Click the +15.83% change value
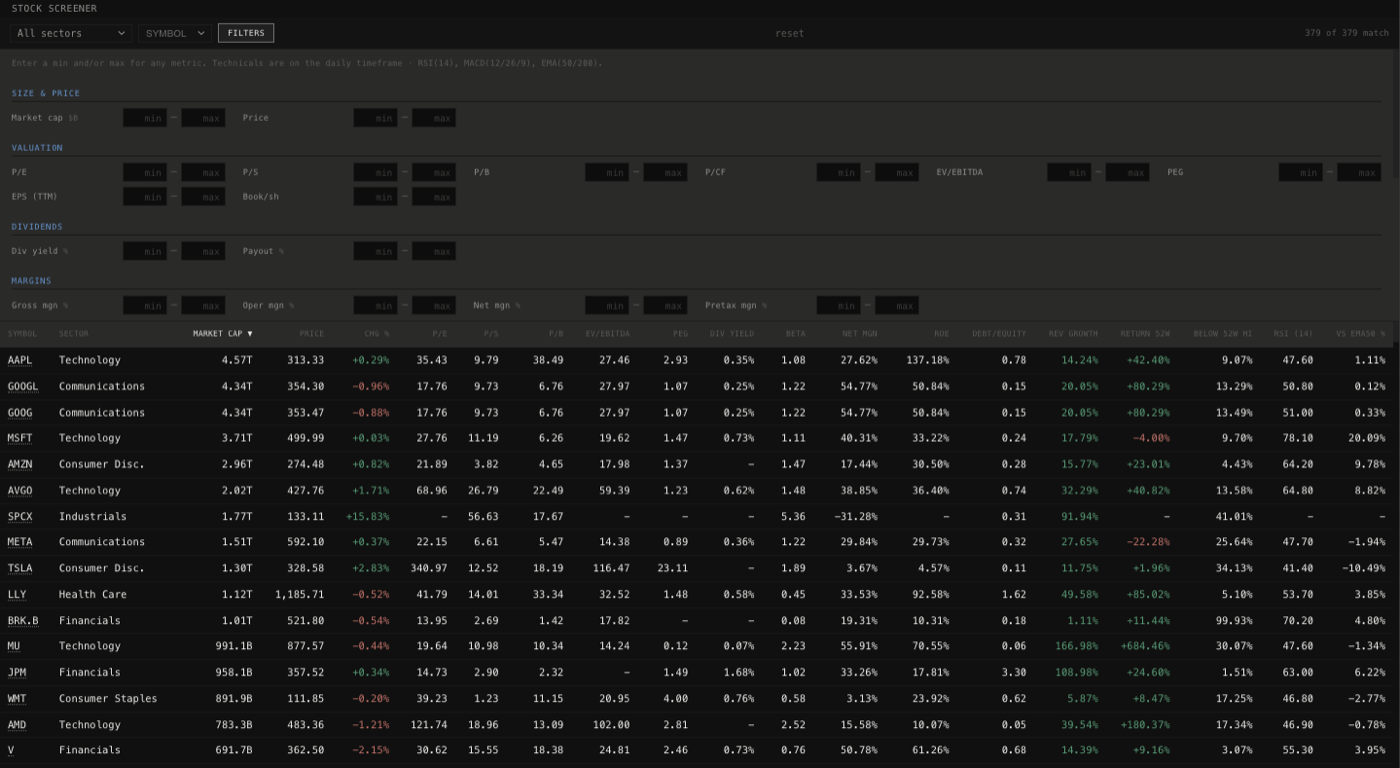Image resolution: width=1400 pixels, height=768 pixels. [367, 516]
